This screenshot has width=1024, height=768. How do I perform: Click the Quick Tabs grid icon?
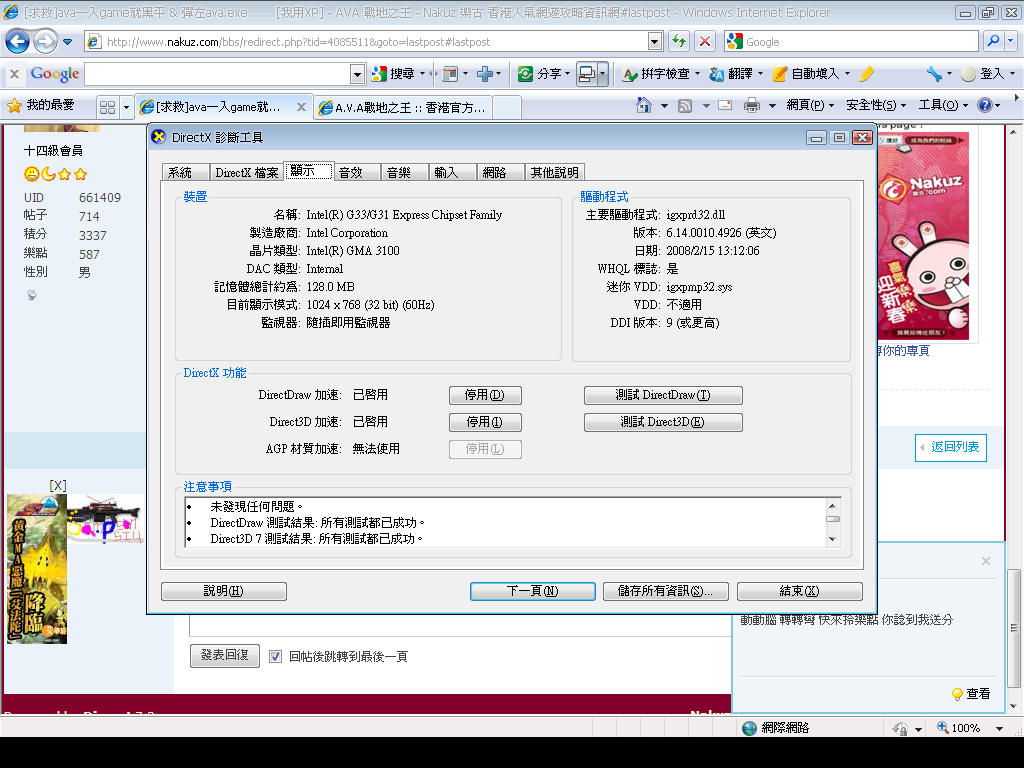tap(107, 106)
